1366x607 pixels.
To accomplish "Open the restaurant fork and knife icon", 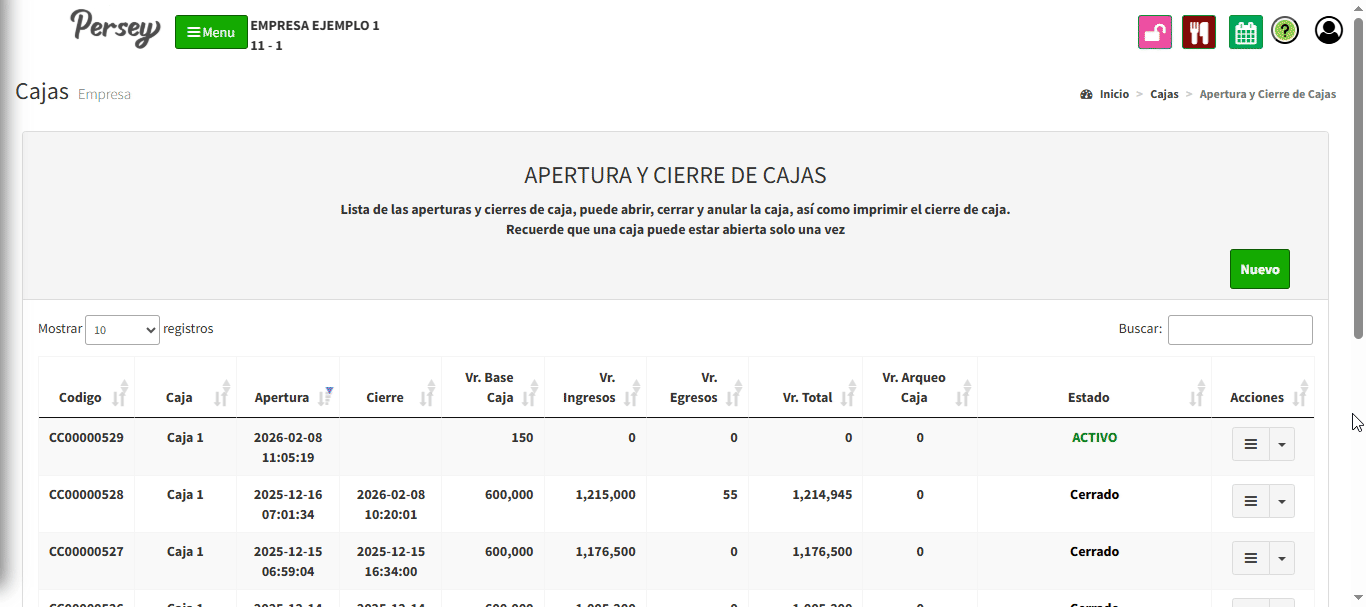I will [x=1198, y=32].
